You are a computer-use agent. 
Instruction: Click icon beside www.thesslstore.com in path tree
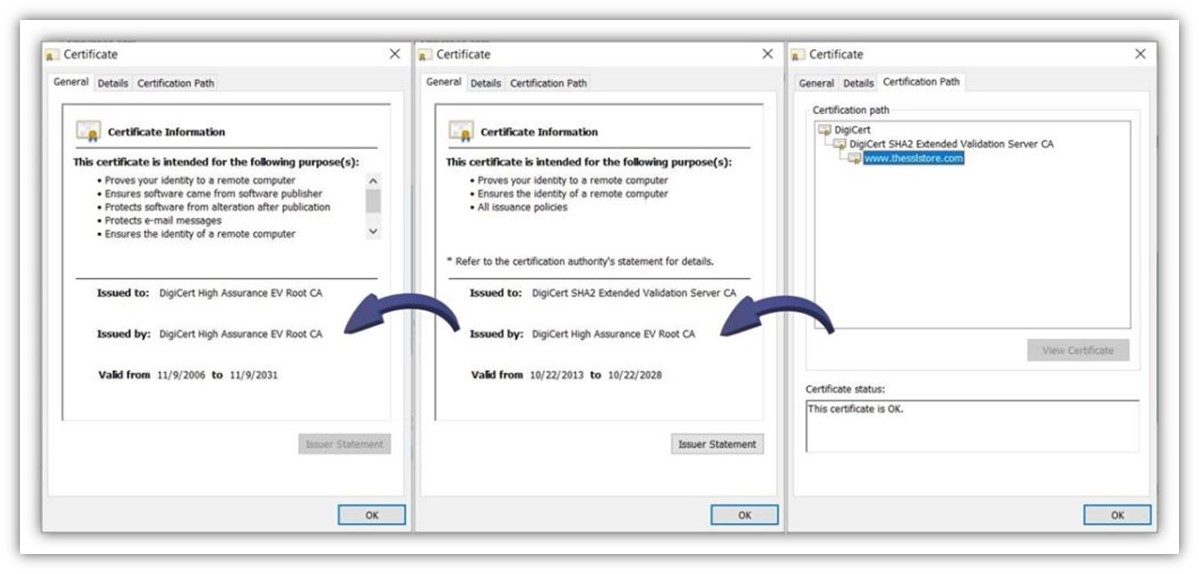point(854,158)
